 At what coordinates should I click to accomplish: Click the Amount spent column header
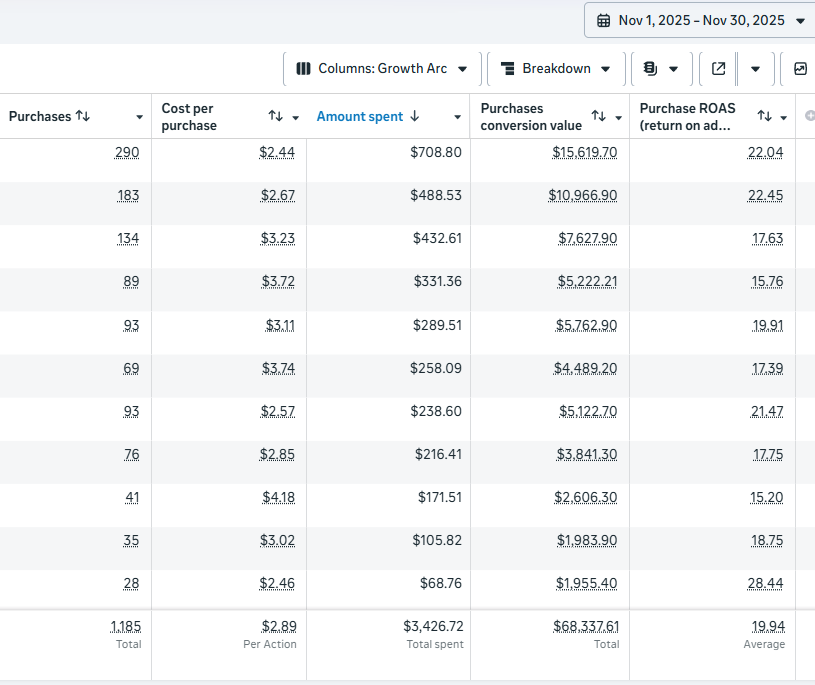point(360,117)
